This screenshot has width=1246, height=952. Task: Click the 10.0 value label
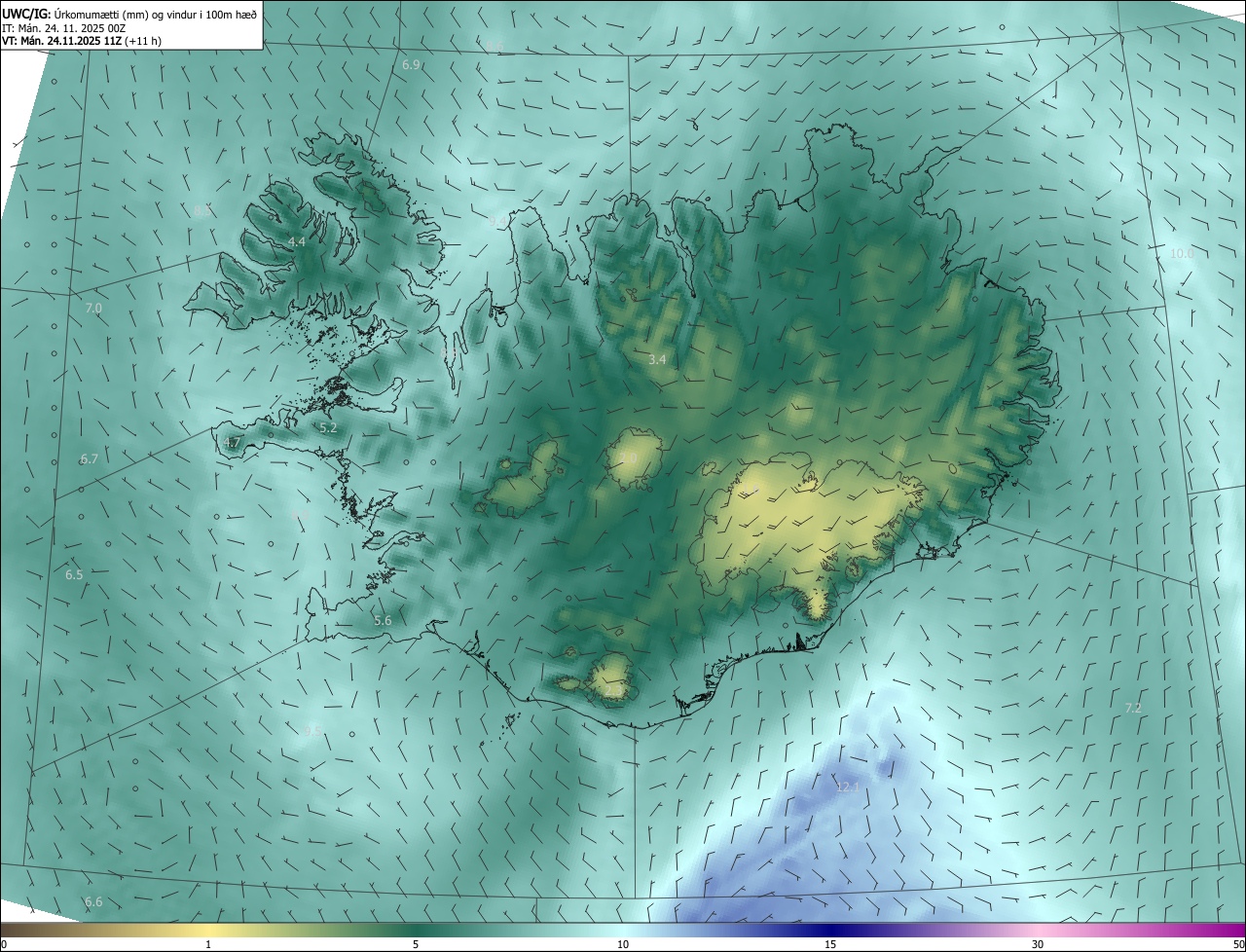(x=1182, y=253)
